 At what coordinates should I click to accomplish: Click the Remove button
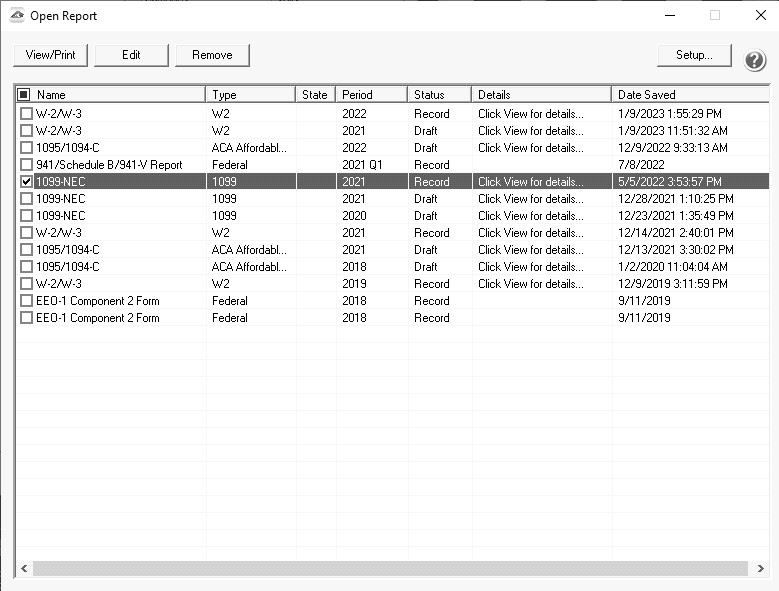point(212,55)
